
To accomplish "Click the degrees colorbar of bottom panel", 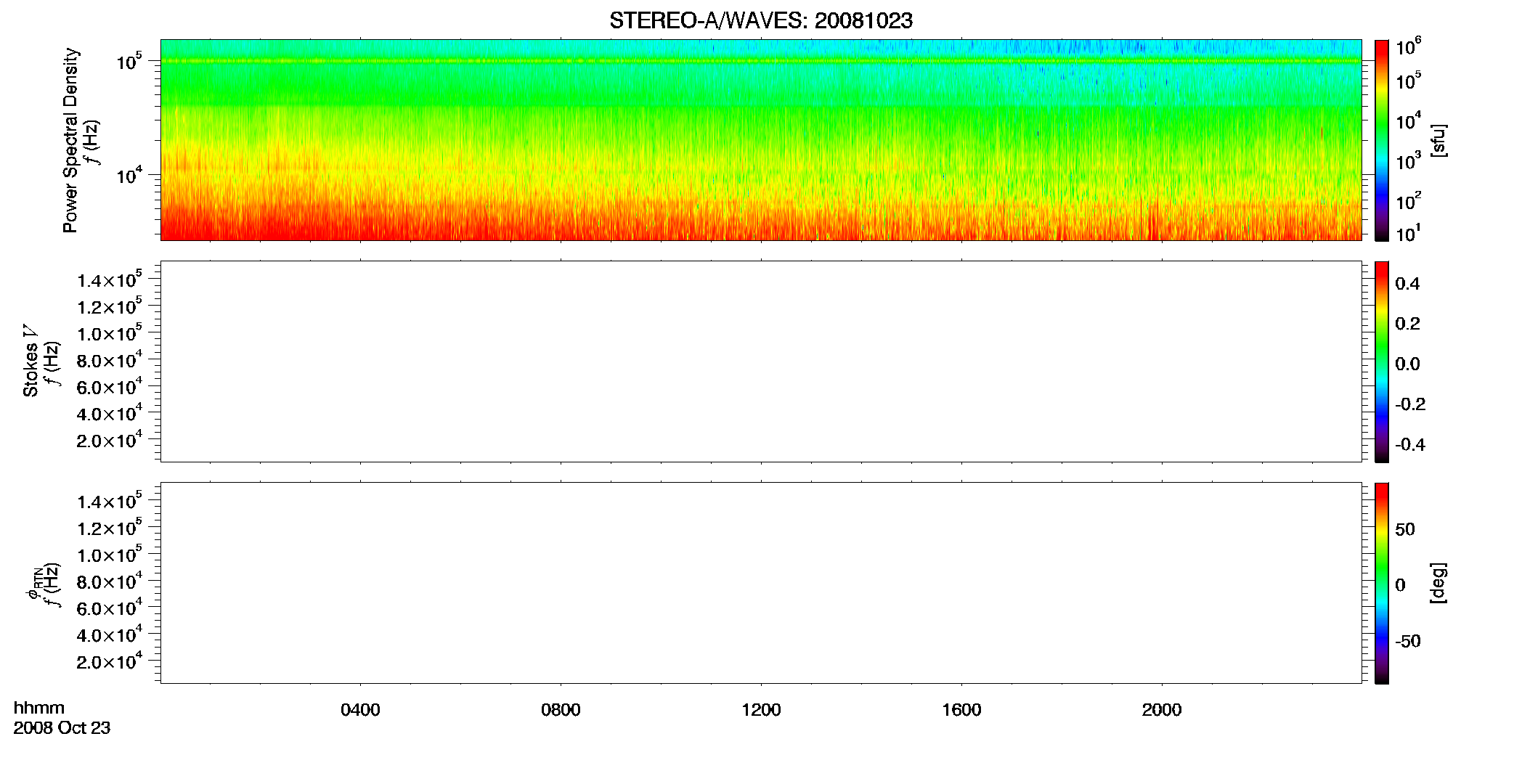I will 1381,583.
